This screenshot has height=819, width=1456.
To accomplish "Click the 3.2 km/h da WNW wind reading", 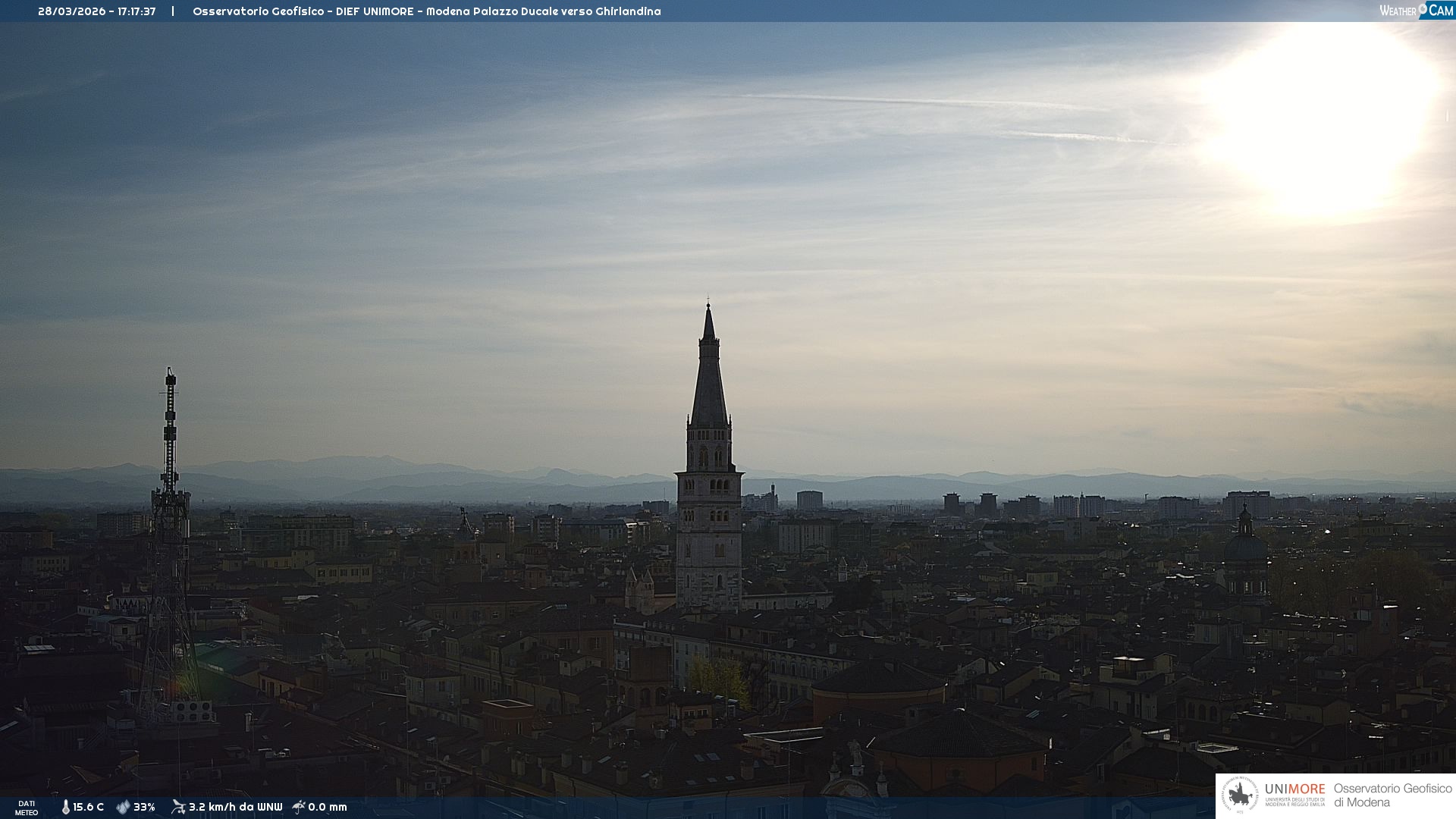I will click(x=235, y=807).
